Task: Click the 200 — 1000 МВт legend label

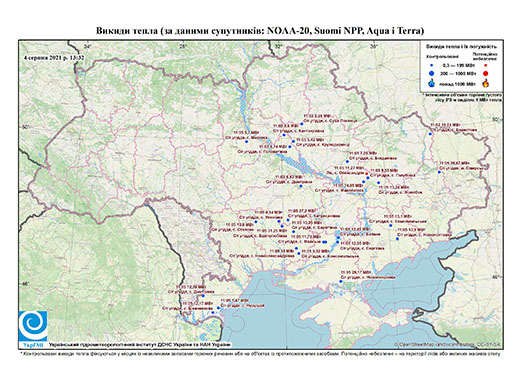Action: (x=459, y=73)
